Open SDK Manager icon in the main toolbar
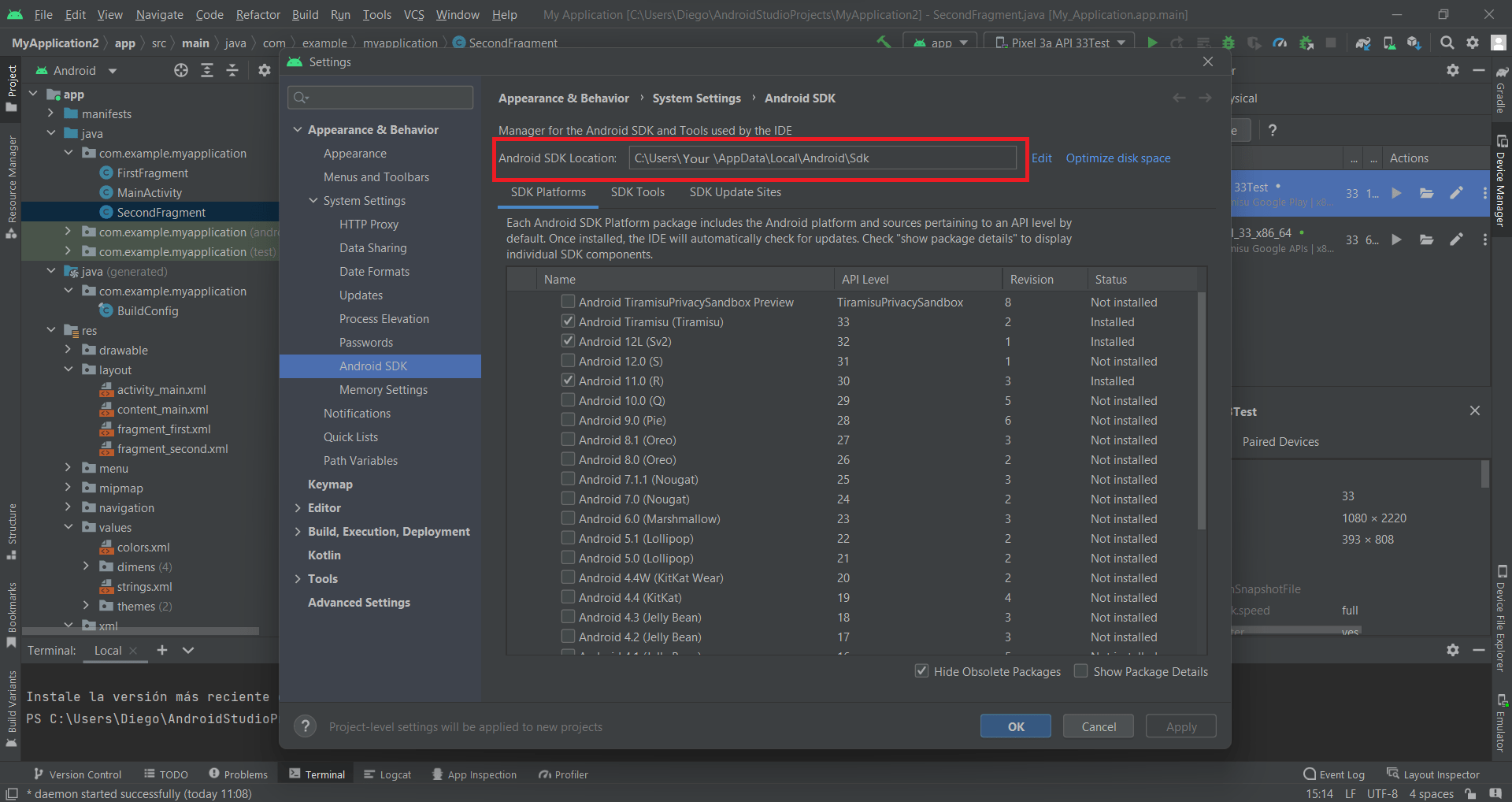This screenshot has height=802, width=1512. (1415, 43)
